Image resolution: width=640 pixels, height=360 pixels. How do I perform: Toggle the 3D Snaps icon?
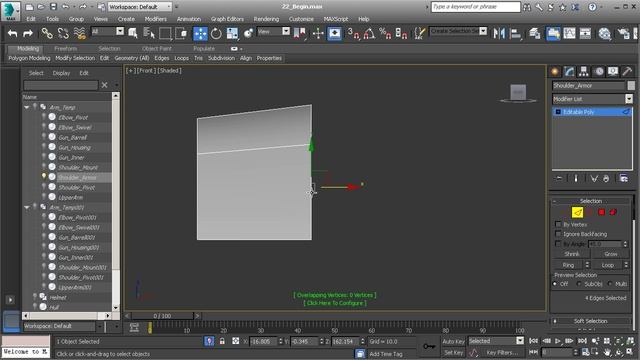(x=353, y=33)
